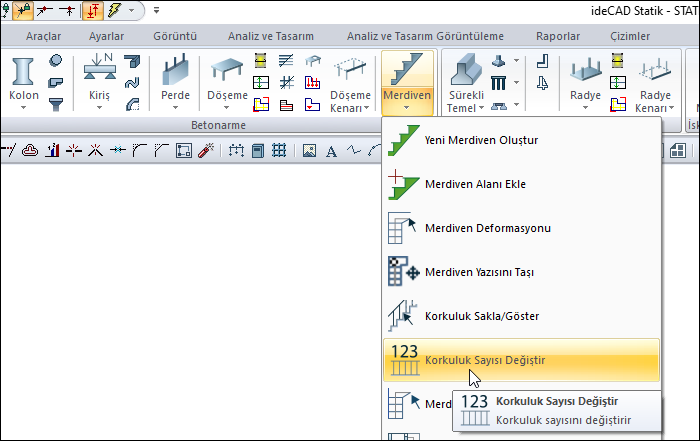
Task: Open the Döşeme Kenarı dropdown arrow
Action: pos(367,108)
